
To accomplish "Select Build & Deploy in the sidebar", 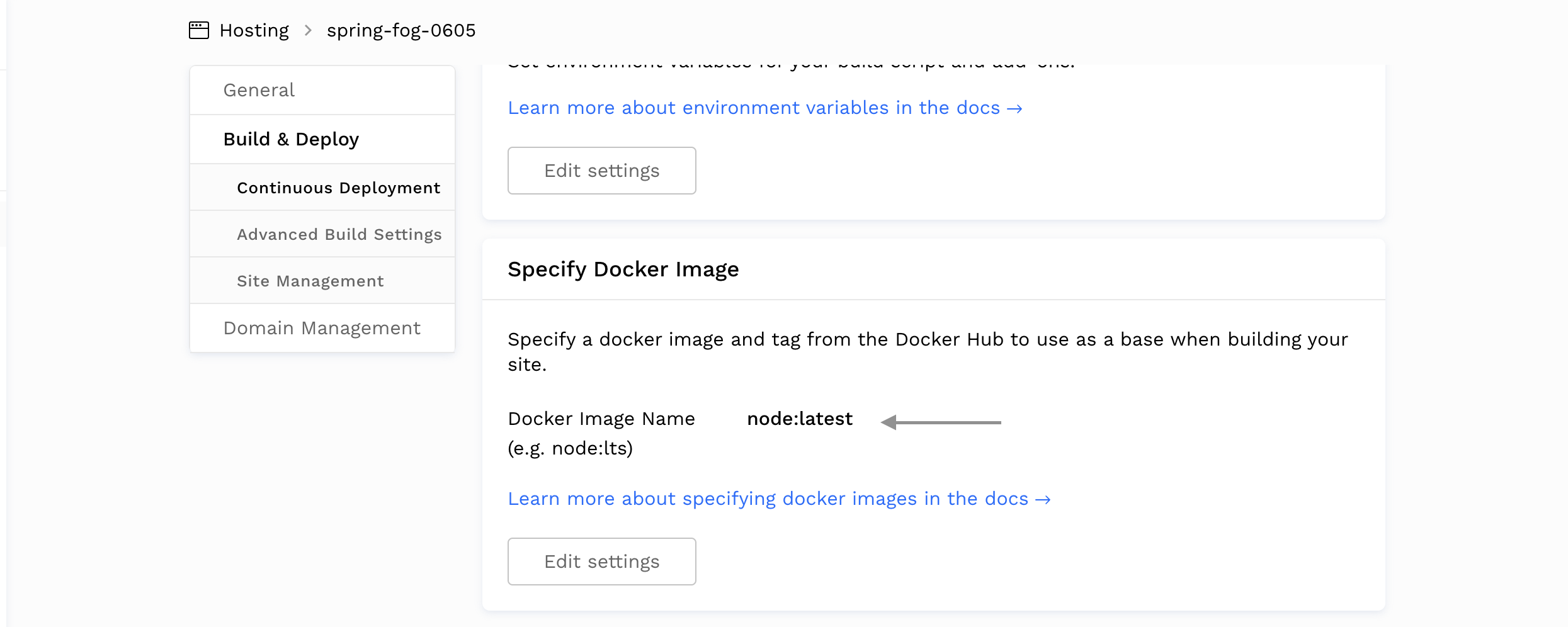I will [x=291, y=139].
